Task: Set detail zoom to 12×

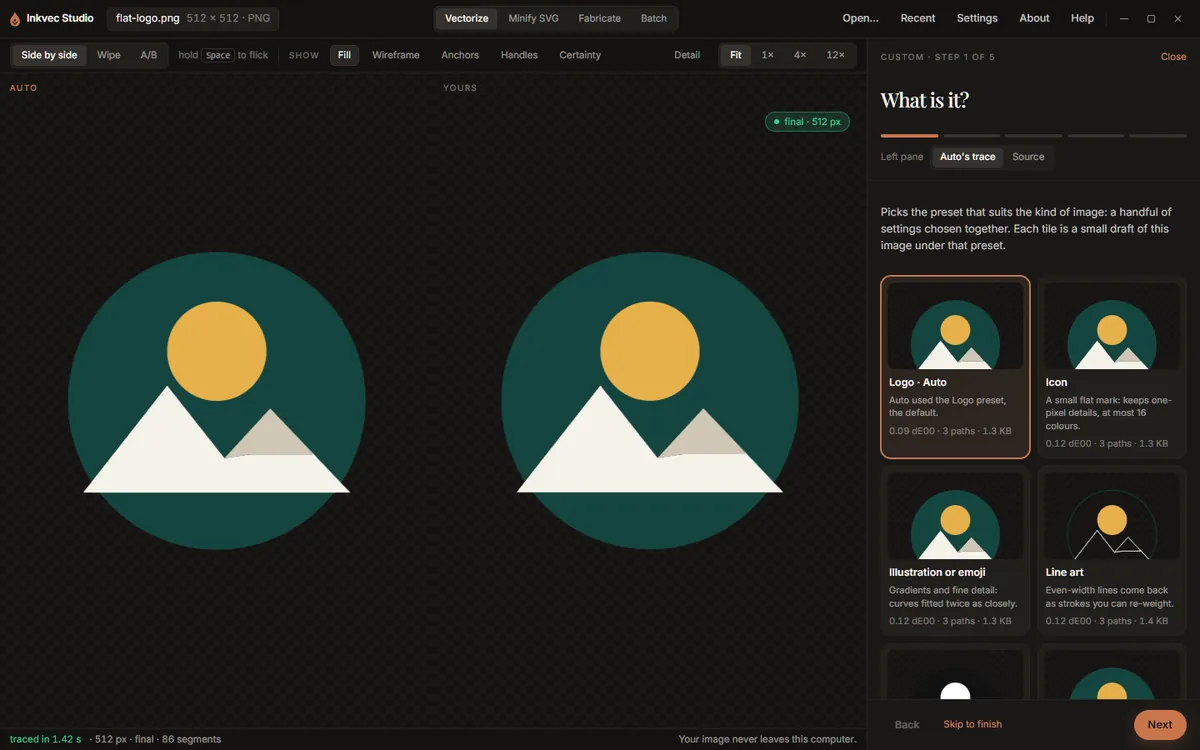Action: point(836,55)
